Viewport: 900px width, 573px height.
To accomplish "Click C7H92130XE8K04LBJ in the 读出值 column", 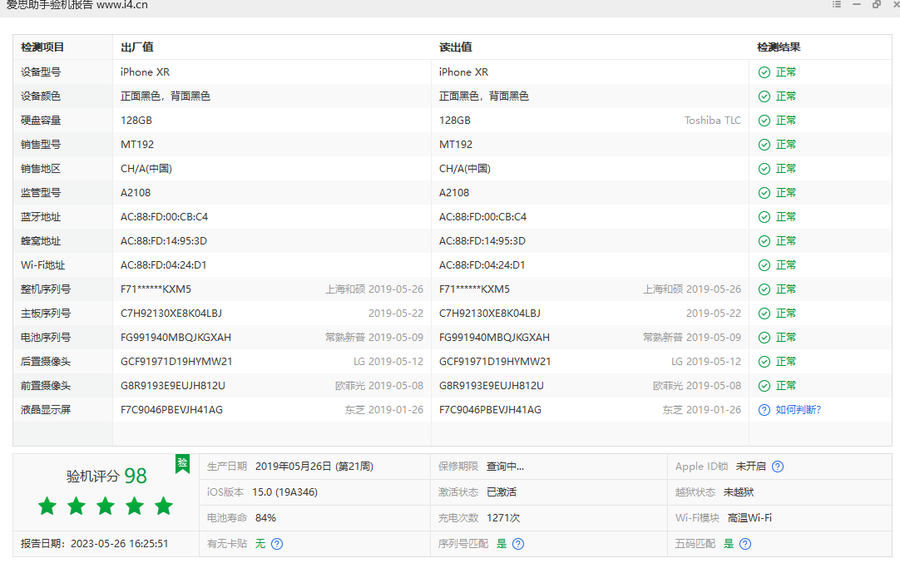I will point(490,313).
